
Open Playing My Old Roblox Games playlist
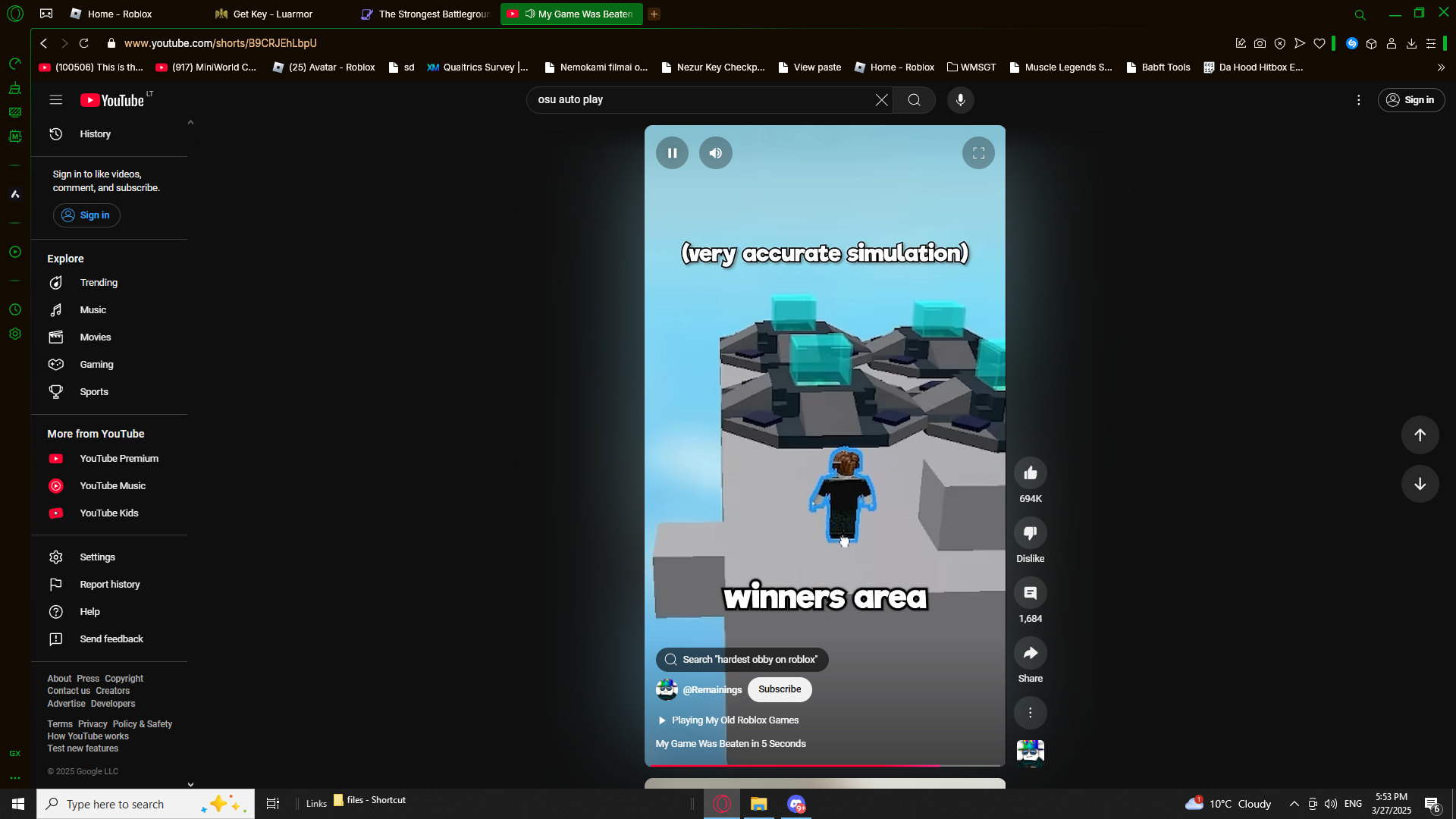tap(728, 720)
